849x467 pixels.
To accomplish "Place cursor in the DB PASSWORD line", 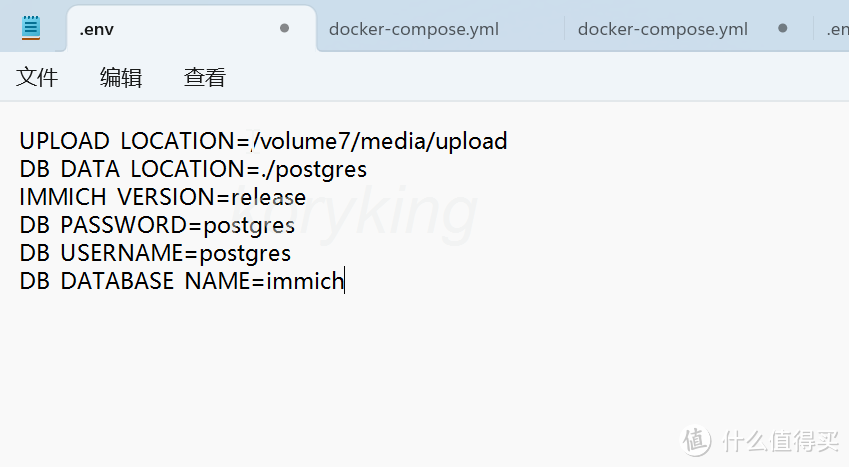I will pos(157,225).
